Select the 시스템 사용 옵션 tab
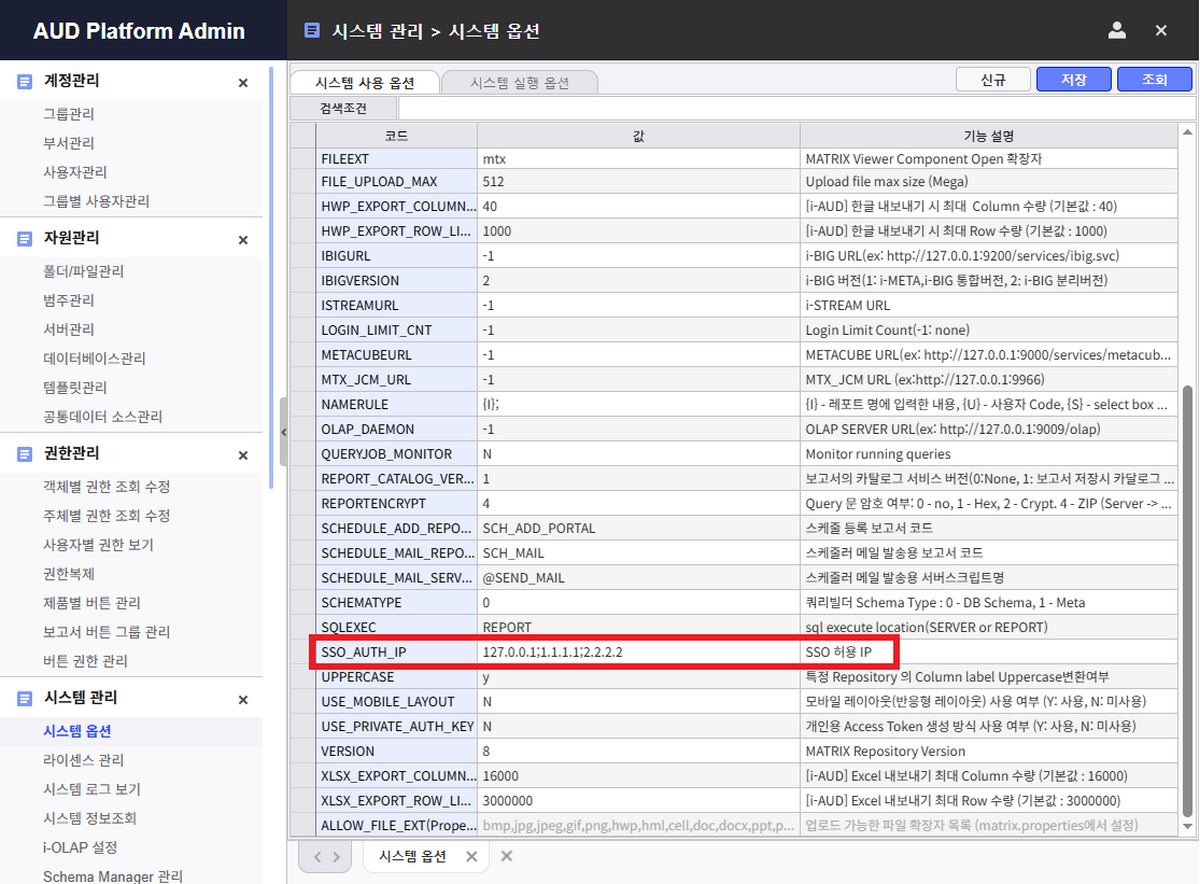Viewport: 1200px width, 884px height. tap(364, 83)
